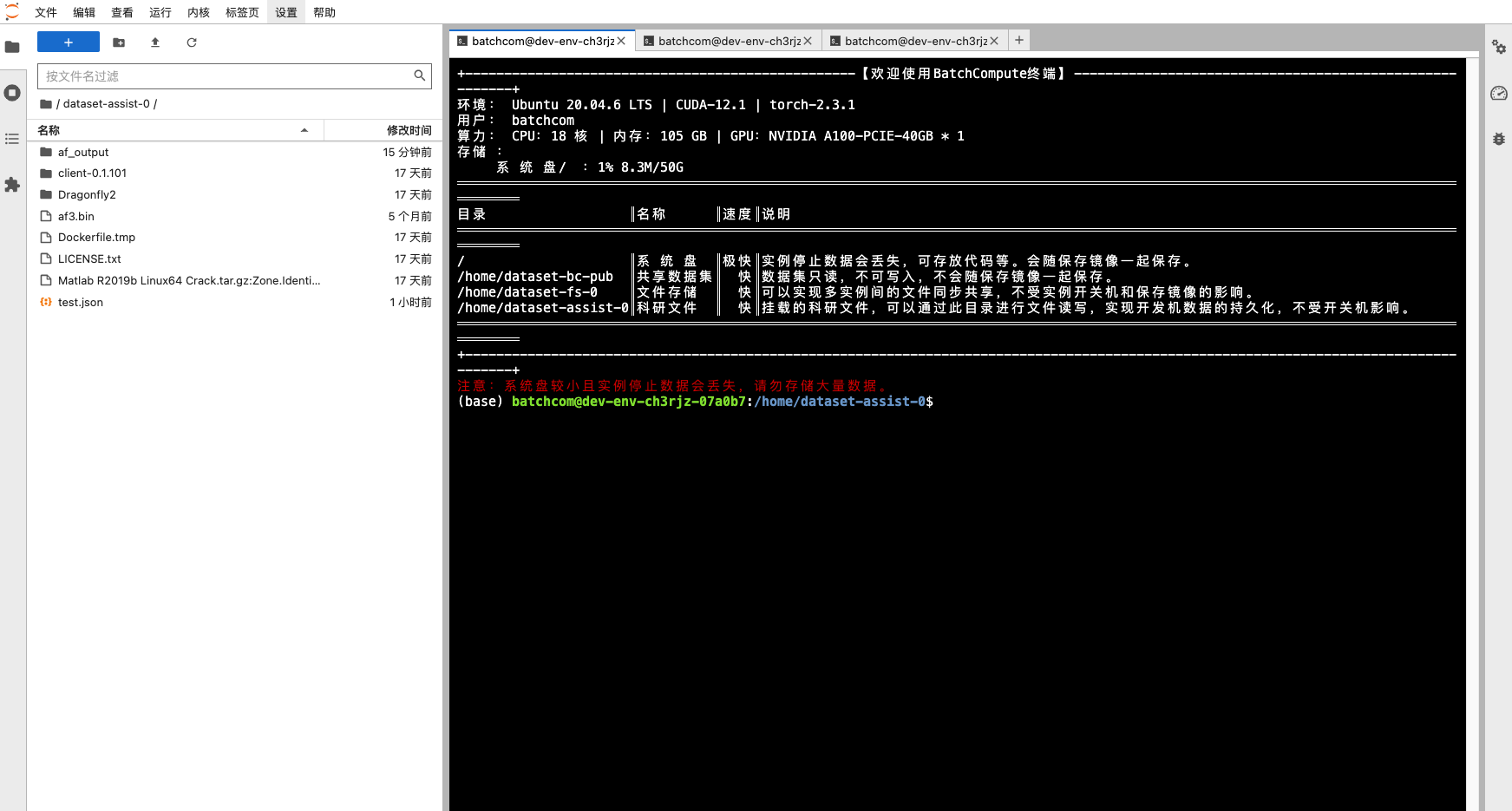
Task: Open the debugger bug icon panel
Action: 1498,139
